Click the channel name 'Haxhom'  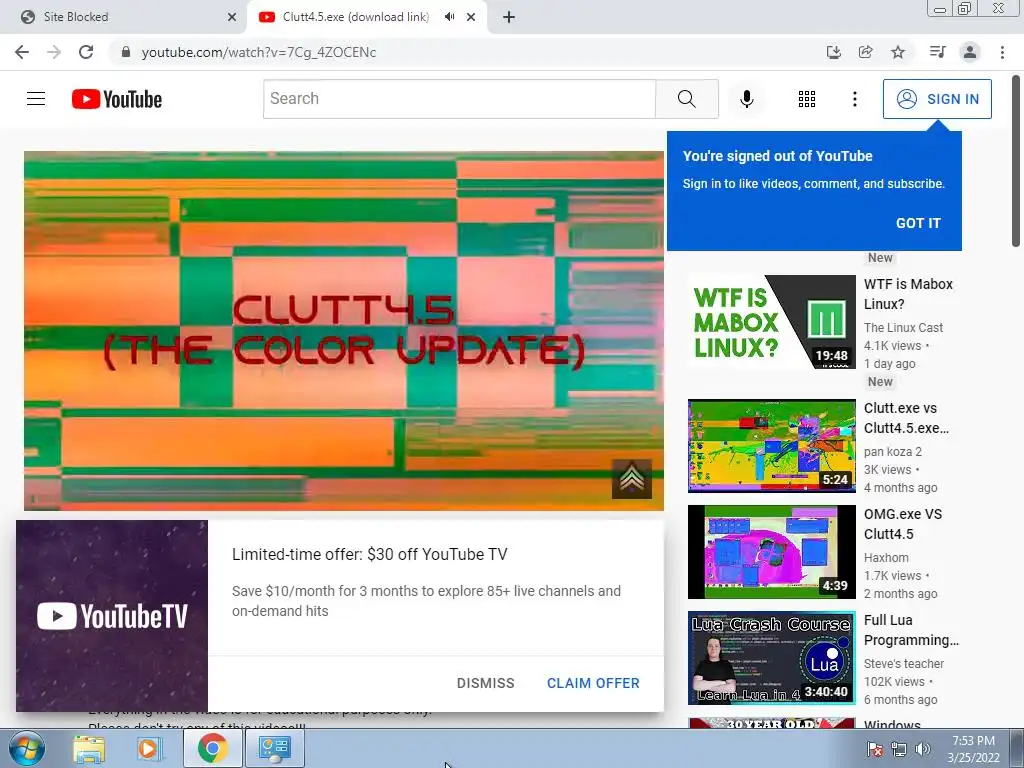pyautogui.click(x=886, y=557)
